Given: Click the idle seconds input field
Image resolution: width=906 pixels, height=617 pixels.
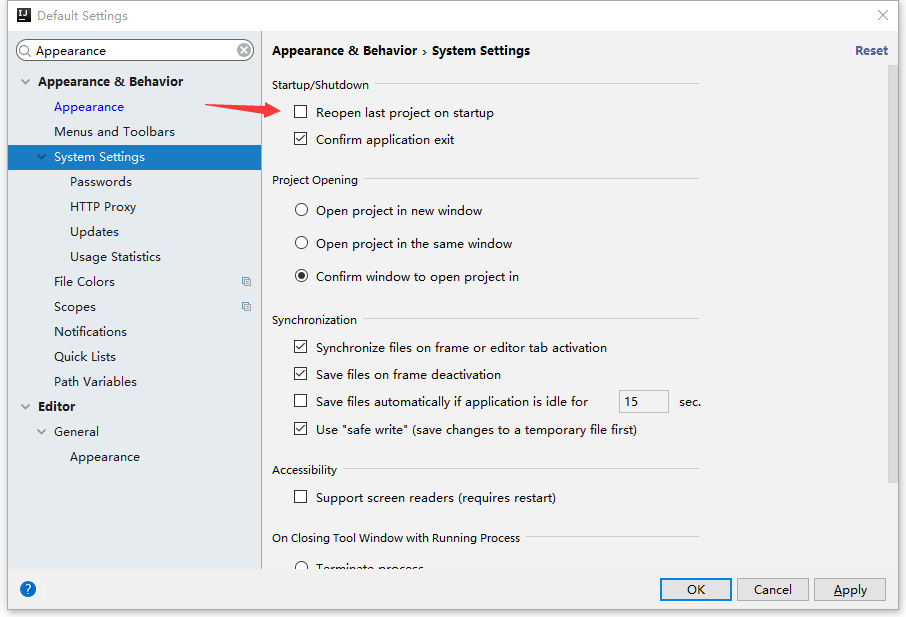Looking at the screenshot, I should 644,402.
